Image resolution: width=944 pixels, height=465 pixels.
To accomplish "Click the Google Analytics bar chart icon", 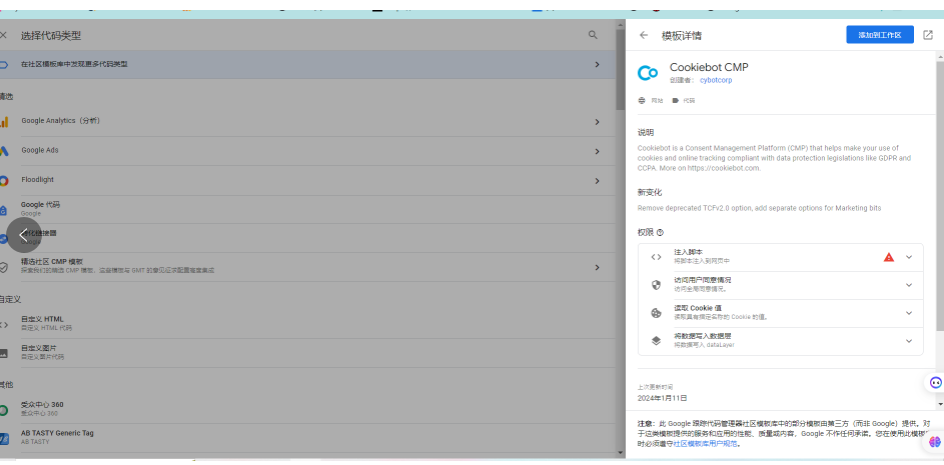I will pyautogui.click(x=4, y=122).
